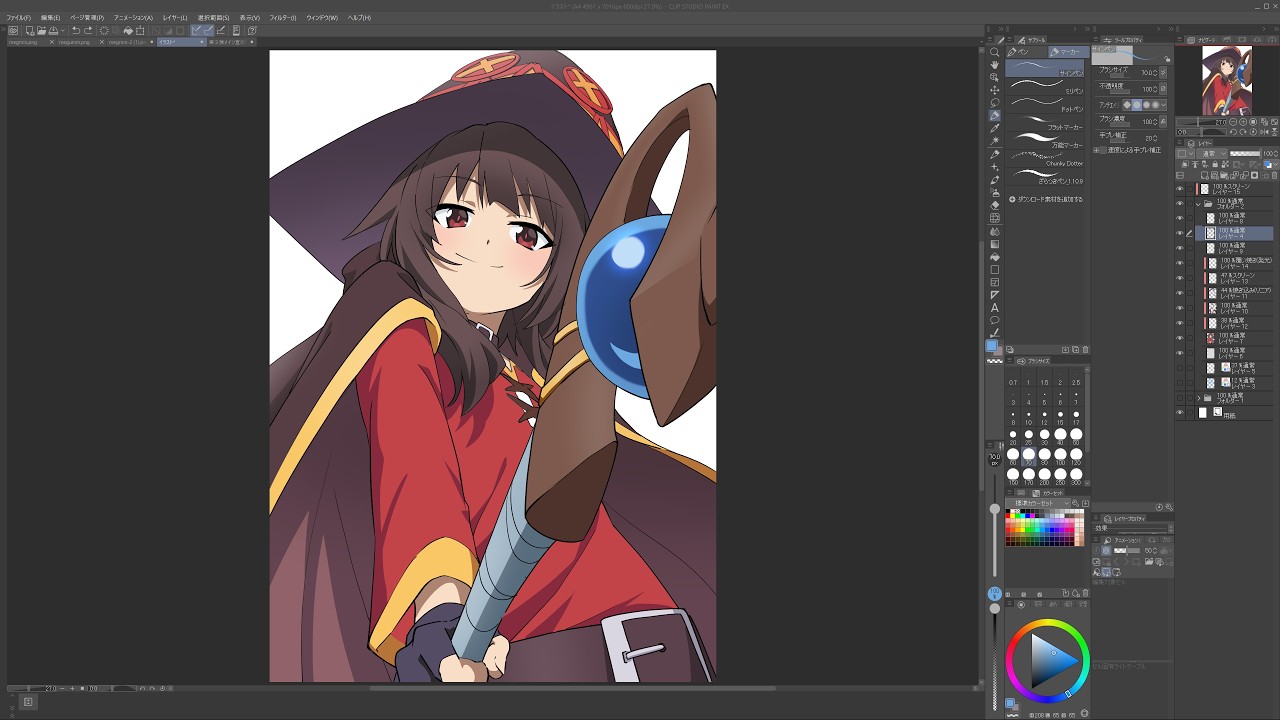Select the Zoom magnifier tool

[x=994, y=52]
